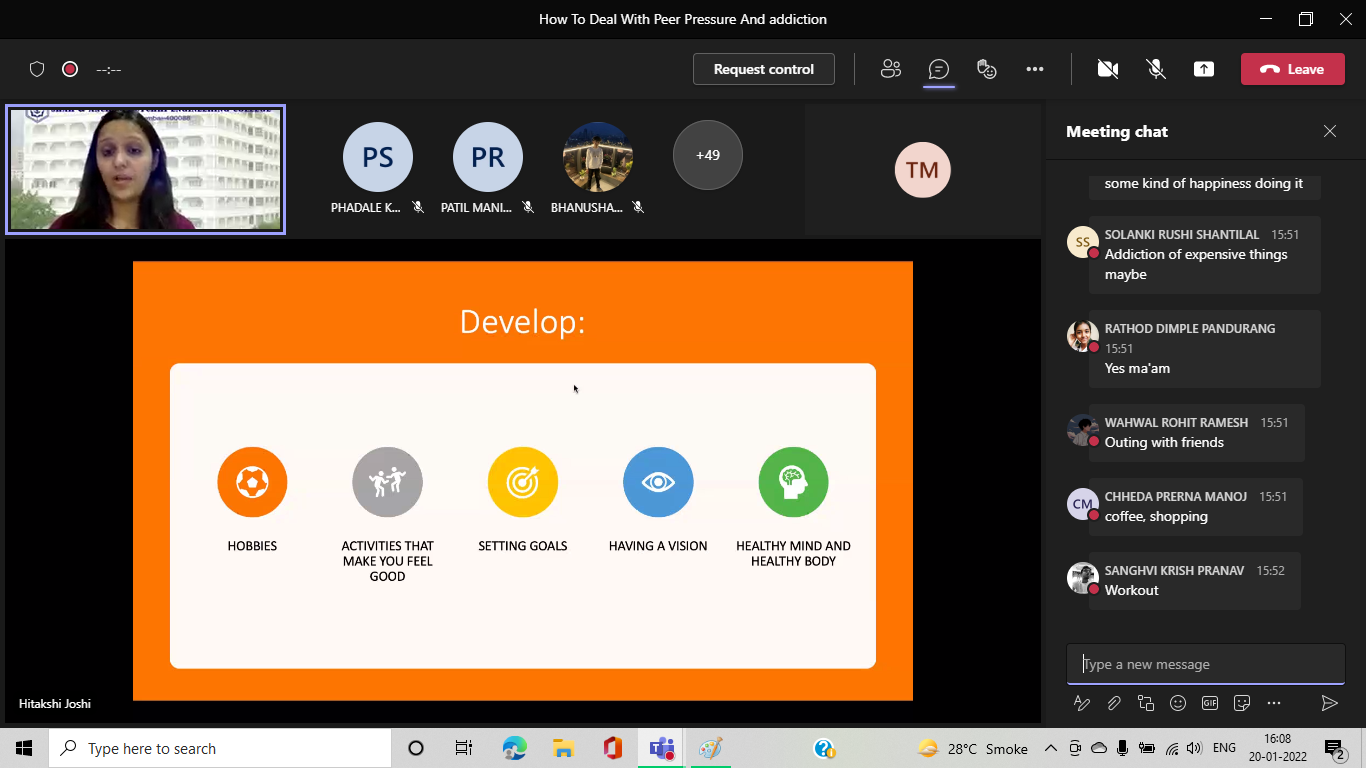The image size is (1366, 768).
Task: Show hidden icons in system tray
Action: click(x=1051, y=748)
